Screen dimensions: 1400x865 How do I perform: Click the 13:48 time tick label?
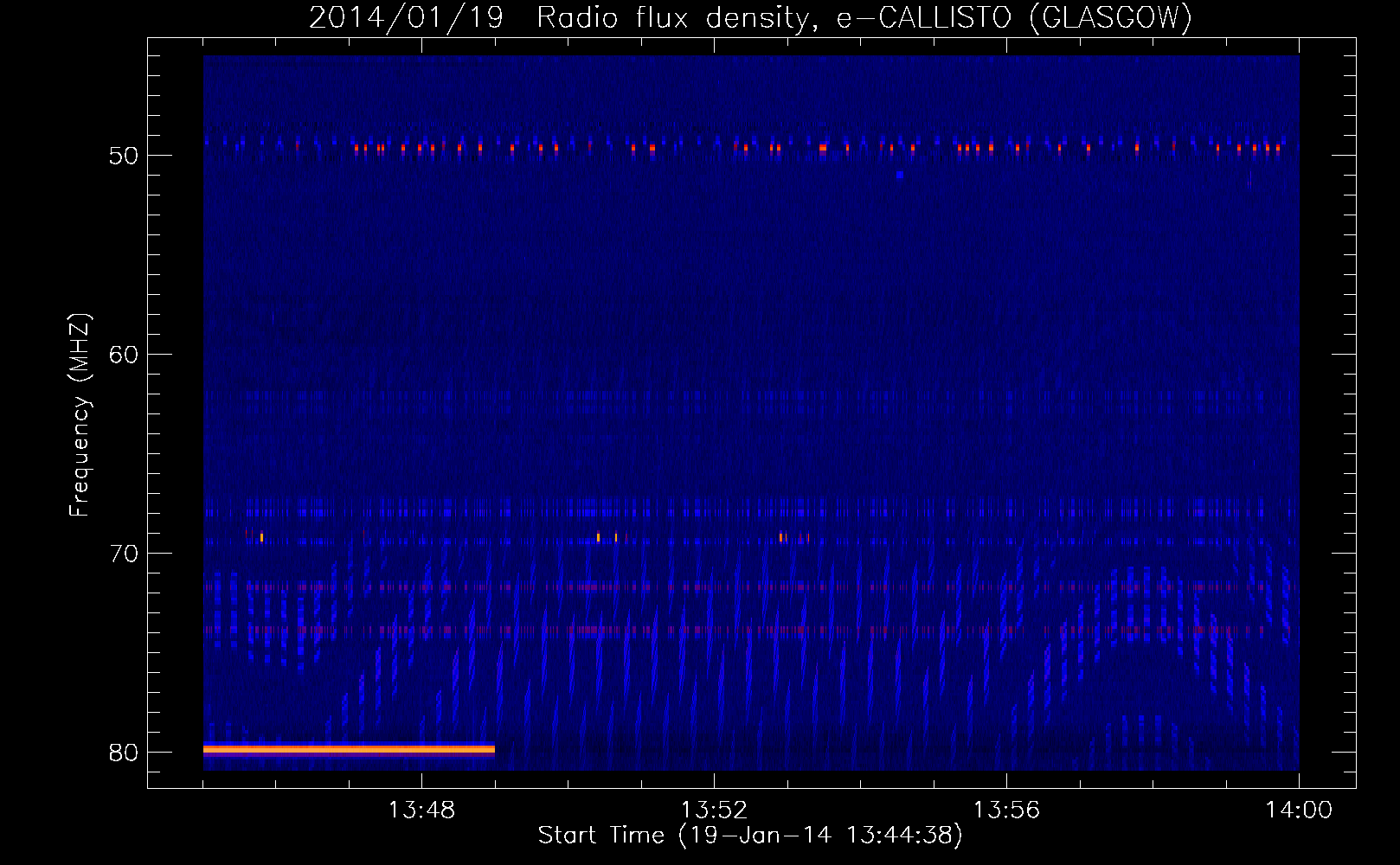[421, 811]
